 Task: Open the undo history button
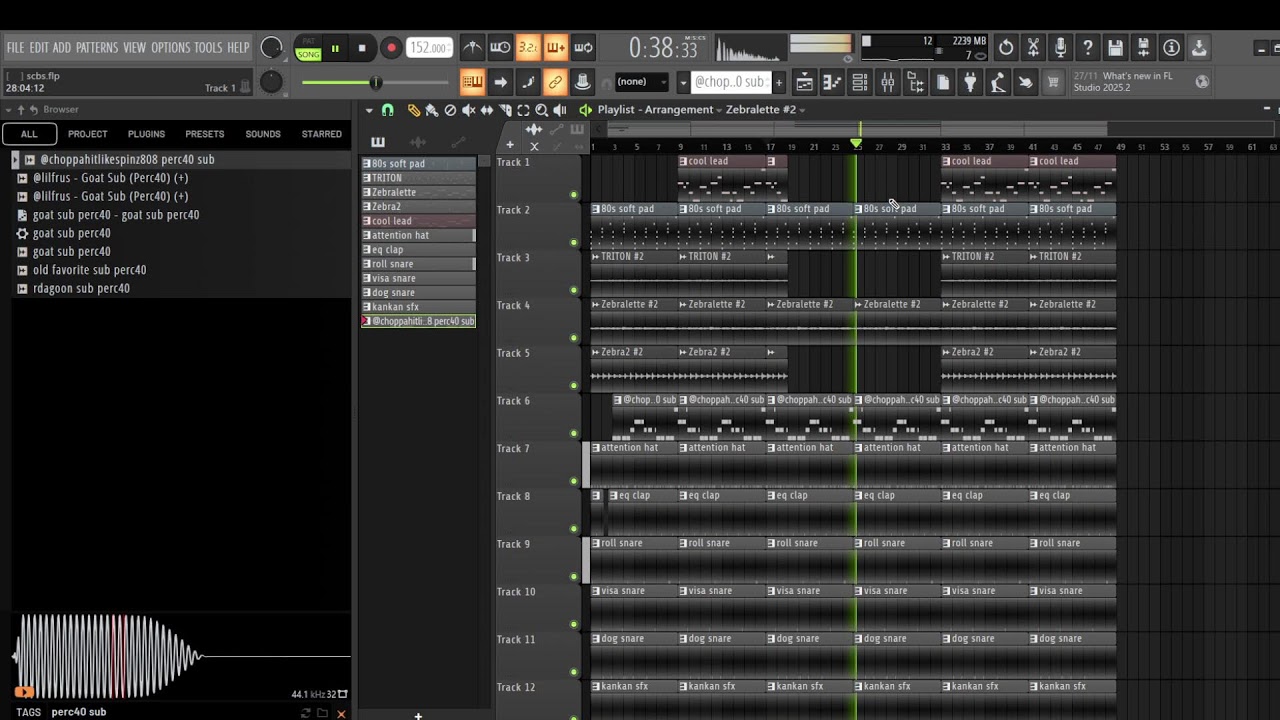(1006, 47)
